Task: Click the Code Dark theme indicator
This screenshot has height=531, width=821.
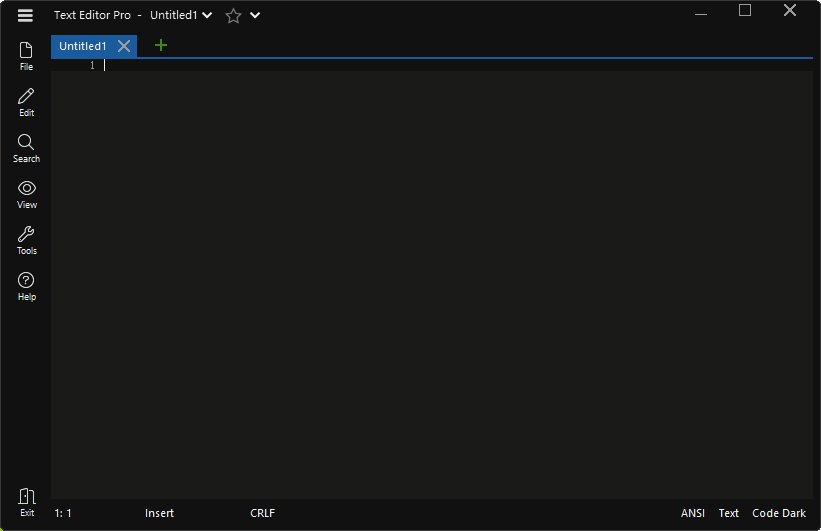Action: click(x=779, y=513)
